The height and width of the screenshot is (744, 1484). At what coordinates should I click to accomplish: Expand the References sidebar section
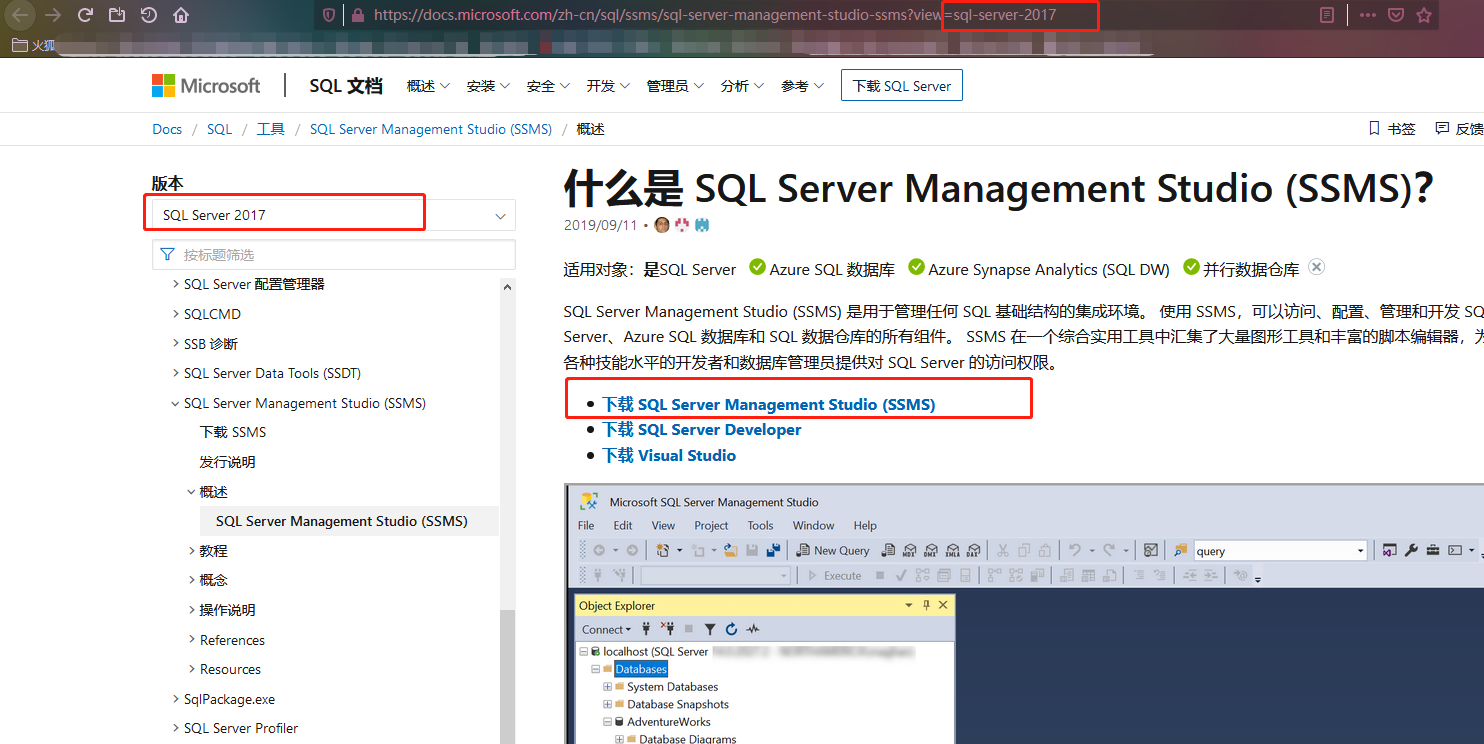tap(192, 640)
